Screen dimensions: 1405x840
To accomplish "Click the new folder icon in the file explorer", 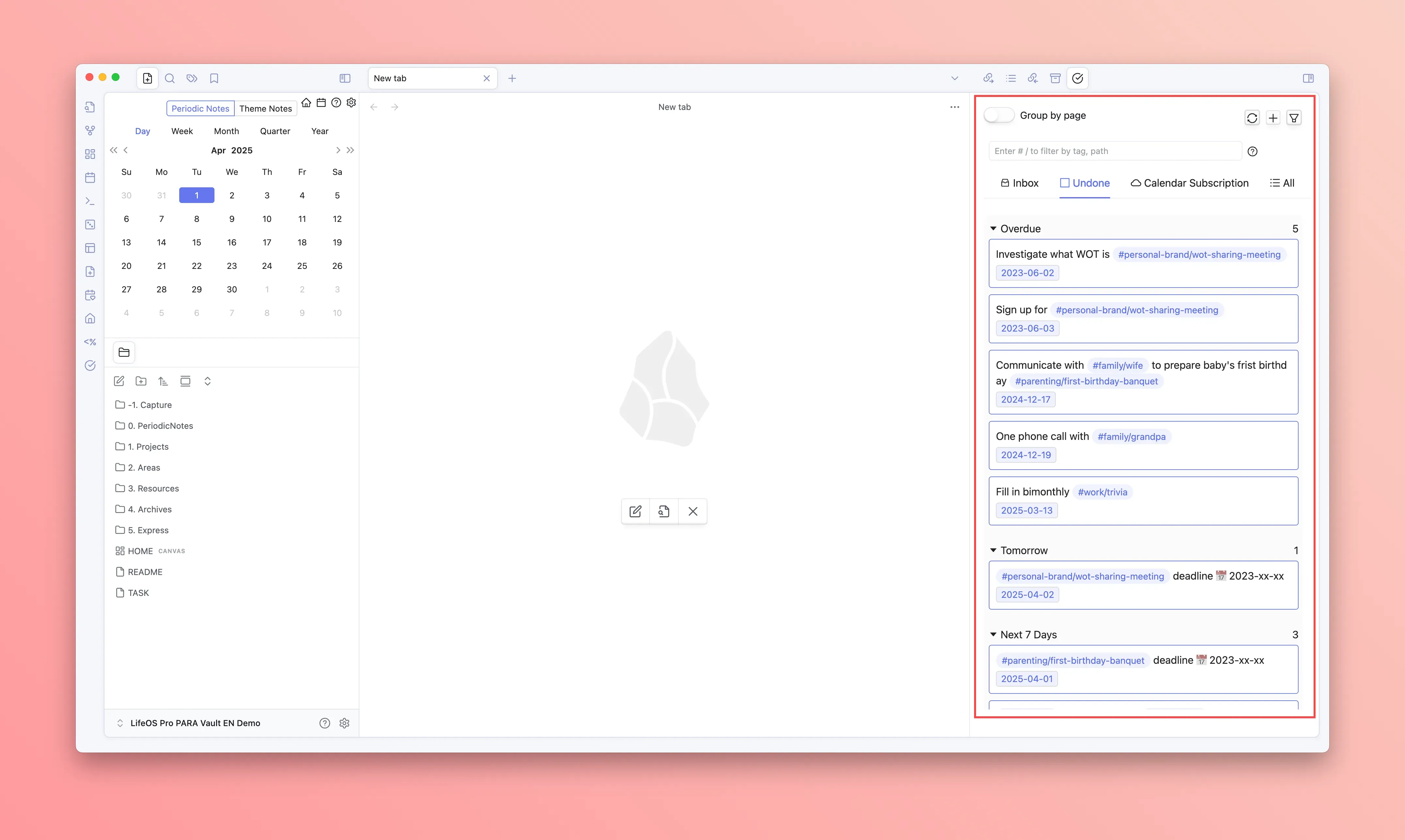I will point(141,381).
